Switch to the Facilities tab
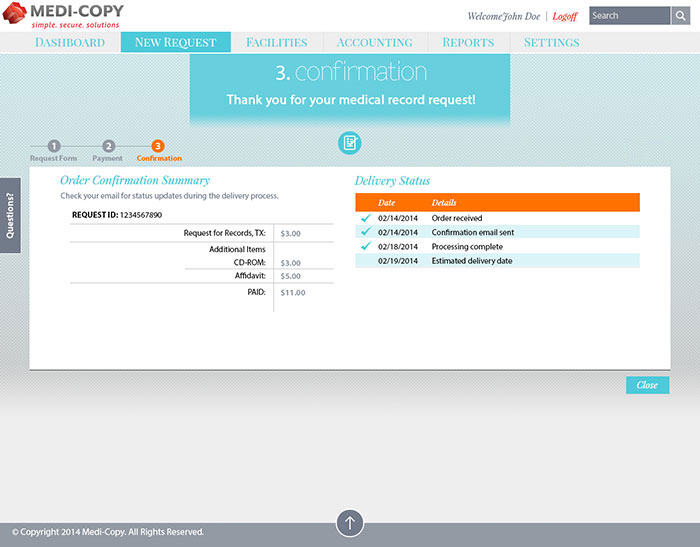Screen dimensions: 700x547 pyautogui.click(x=276, y=43)
